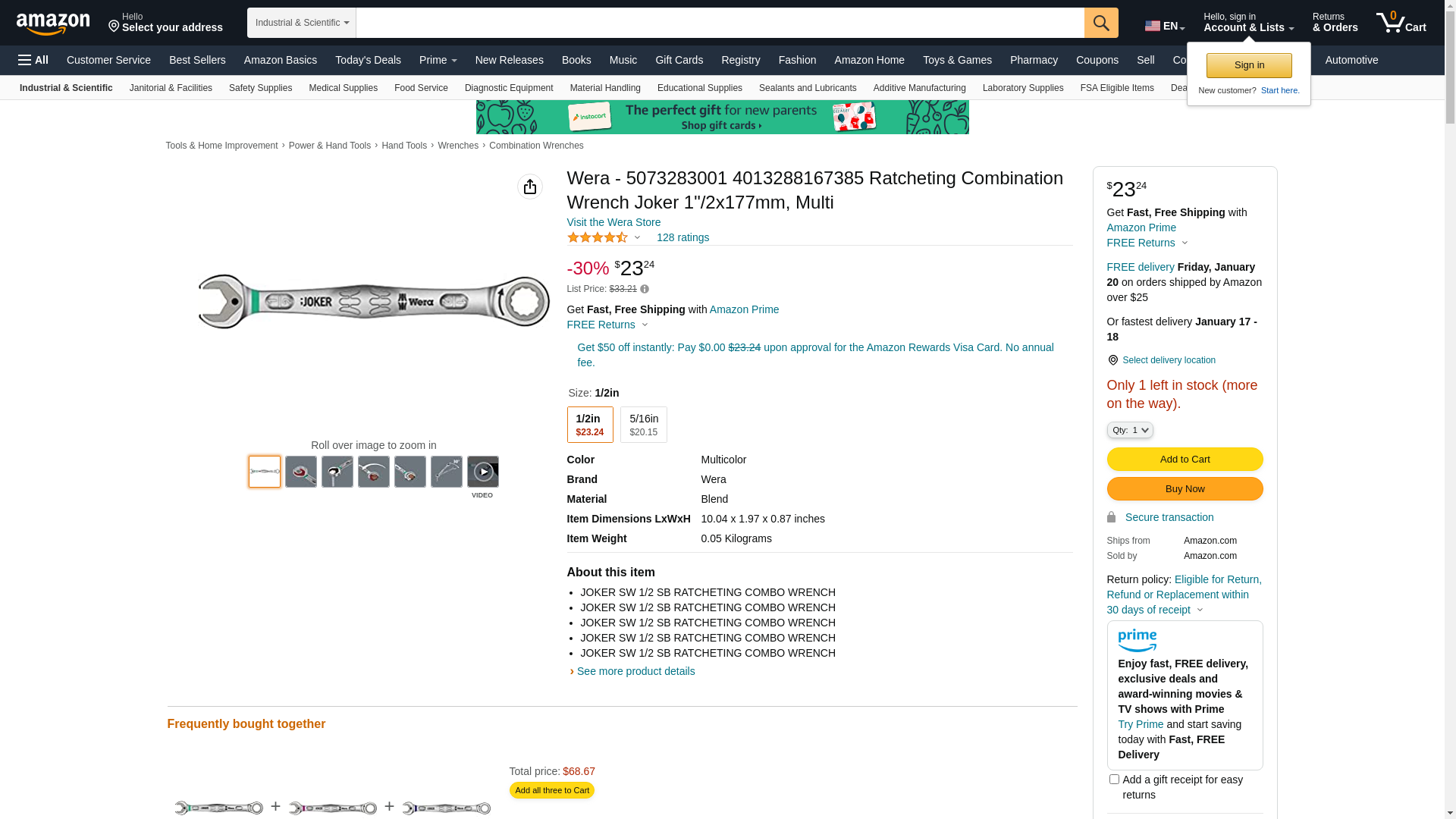Select the 5/16in size option
This screenshot has width=1456, height=819.
(643, 425)
